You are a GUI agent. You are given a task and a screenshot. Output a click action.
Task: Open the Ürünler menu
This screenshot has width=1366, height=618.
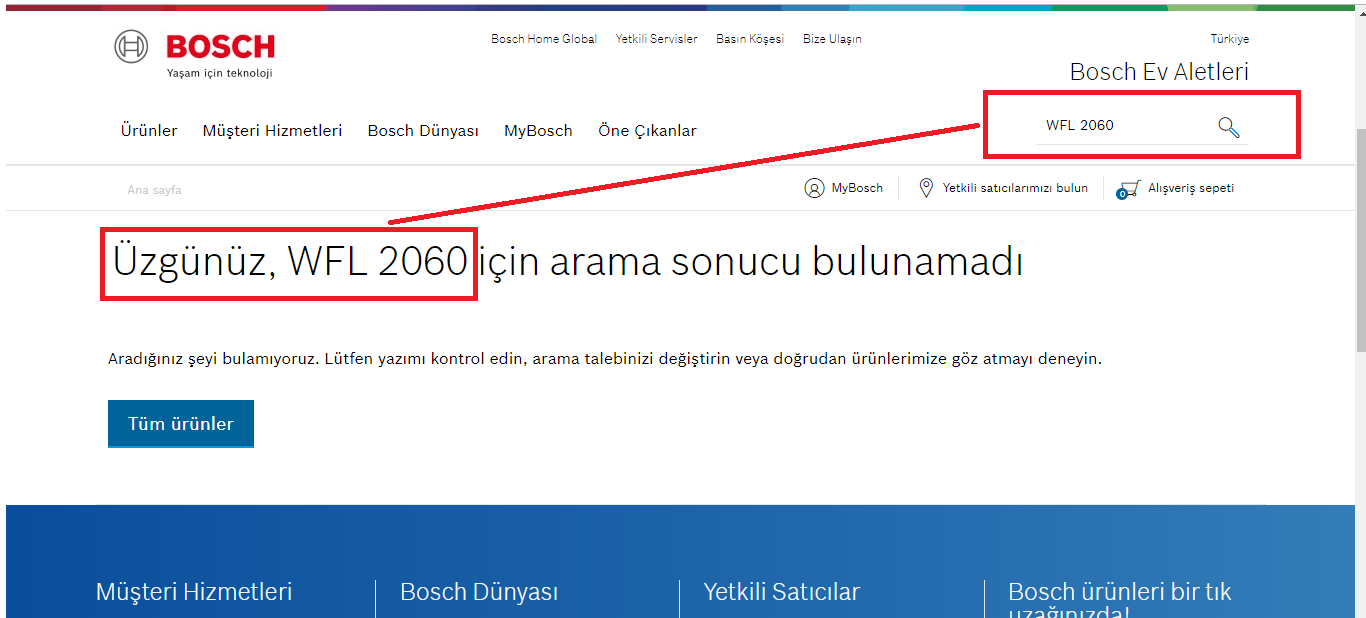pyautogui.click(x=149, y=131)
